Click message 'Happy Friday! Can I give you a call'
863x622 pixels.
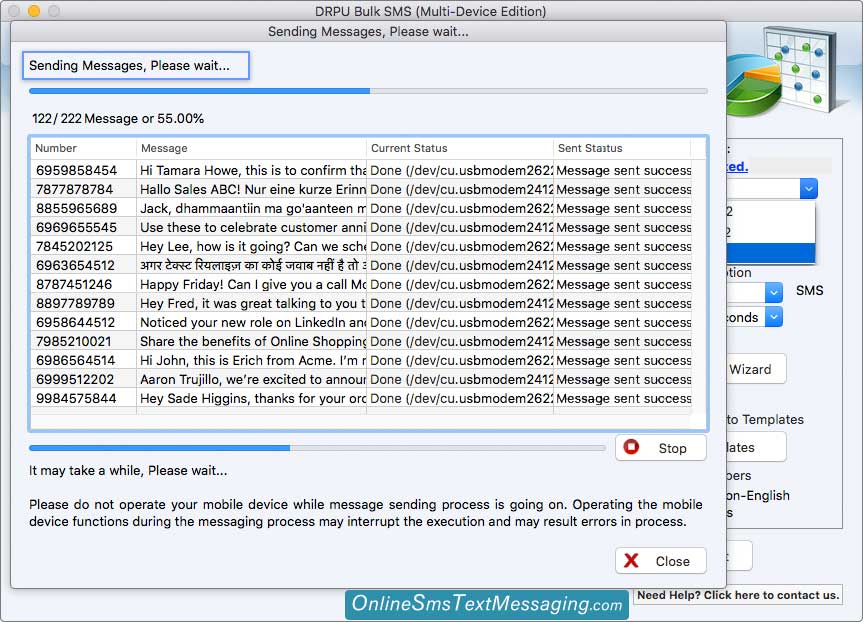[253, 284]
